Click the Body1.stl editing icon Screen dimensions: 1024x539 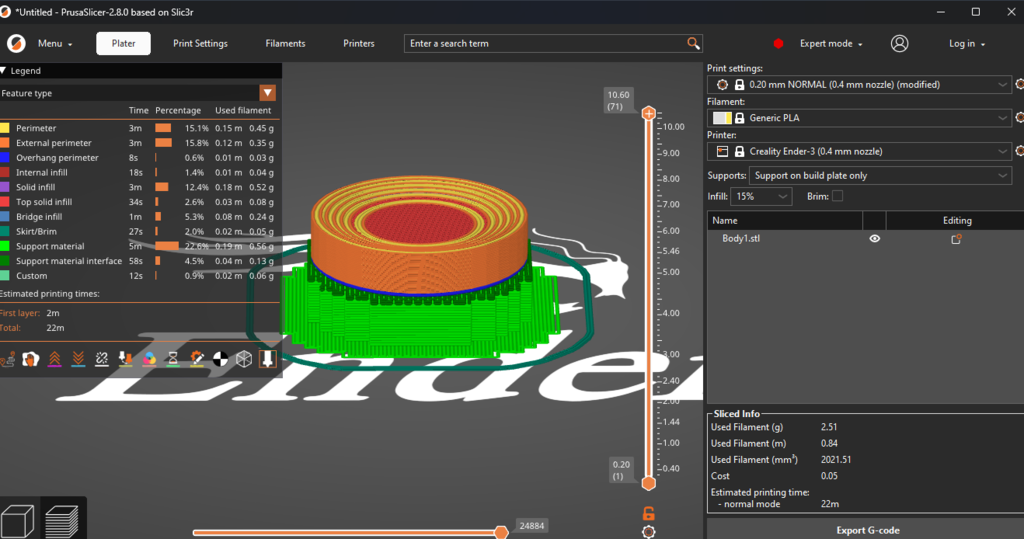pos(956,239)
